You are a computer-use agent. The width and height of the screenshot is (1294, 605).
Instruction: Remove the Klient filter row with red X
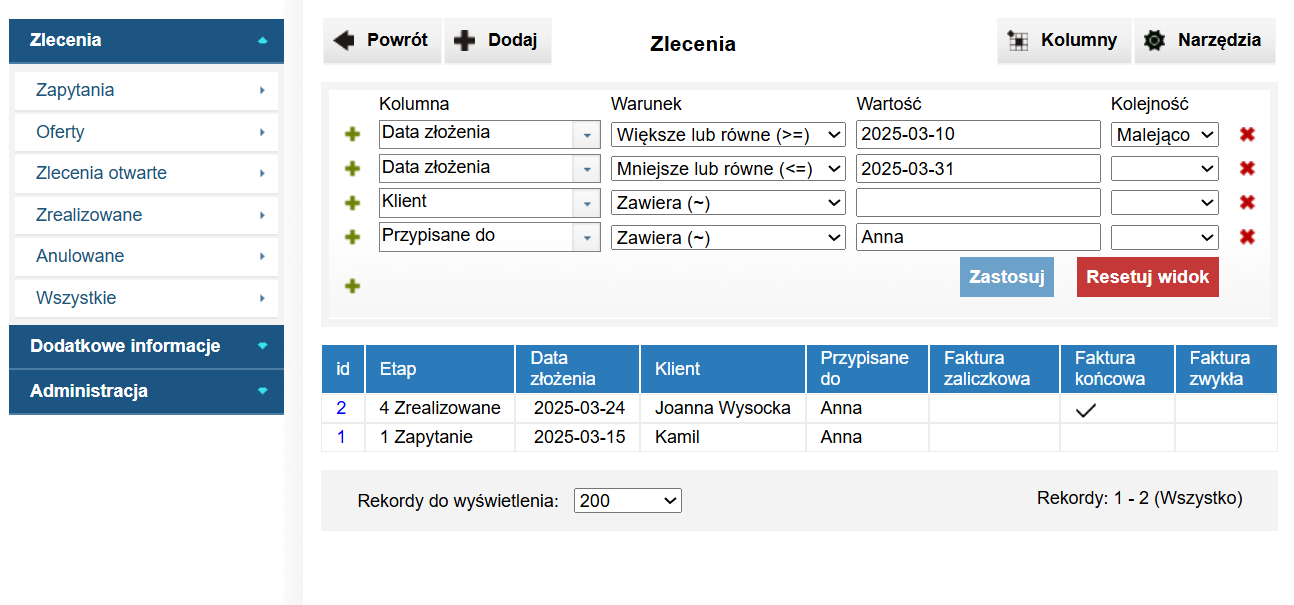(1247, 203)
